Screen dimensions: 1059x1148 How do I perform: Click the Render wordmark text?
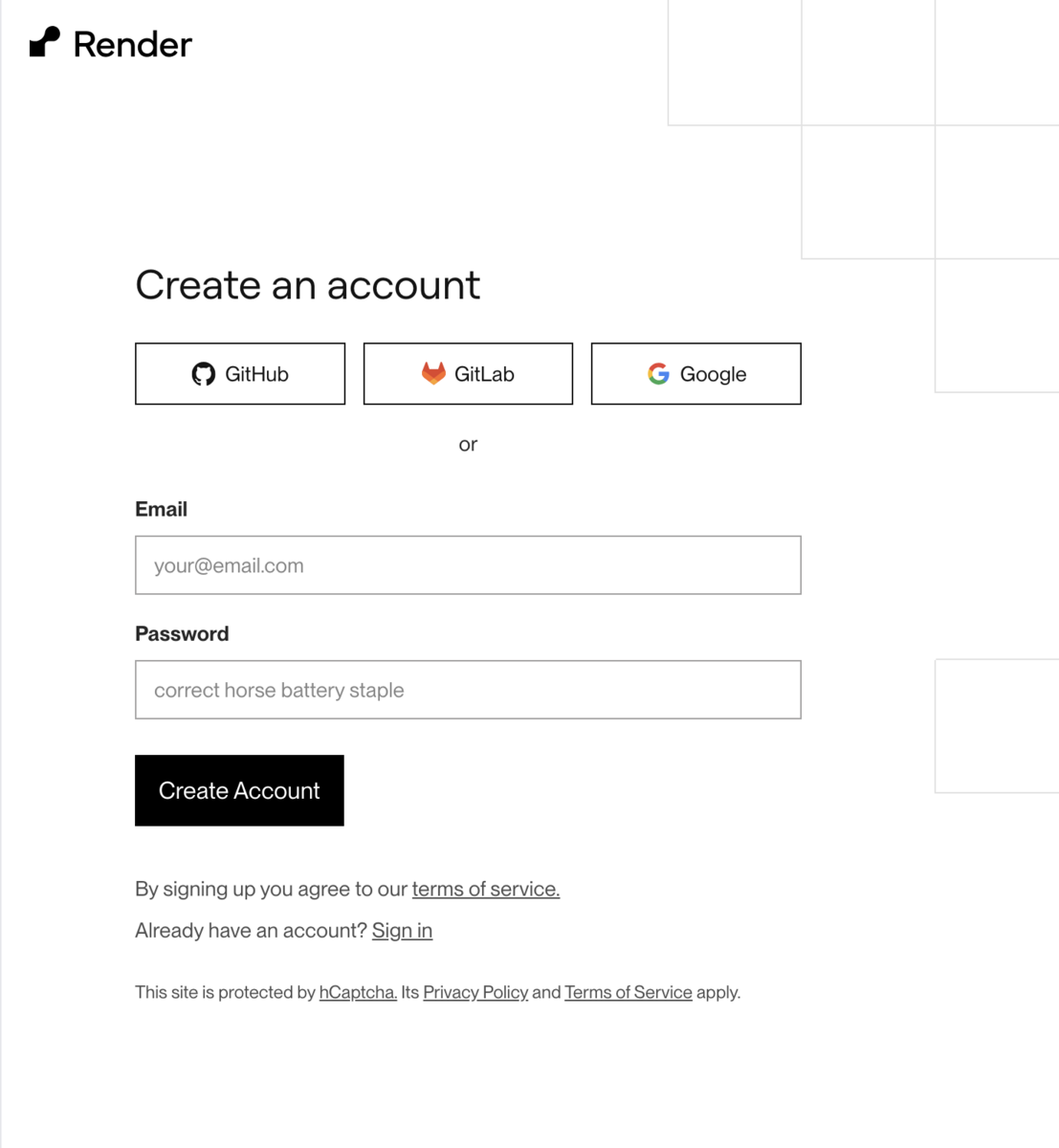coord(133,44)
